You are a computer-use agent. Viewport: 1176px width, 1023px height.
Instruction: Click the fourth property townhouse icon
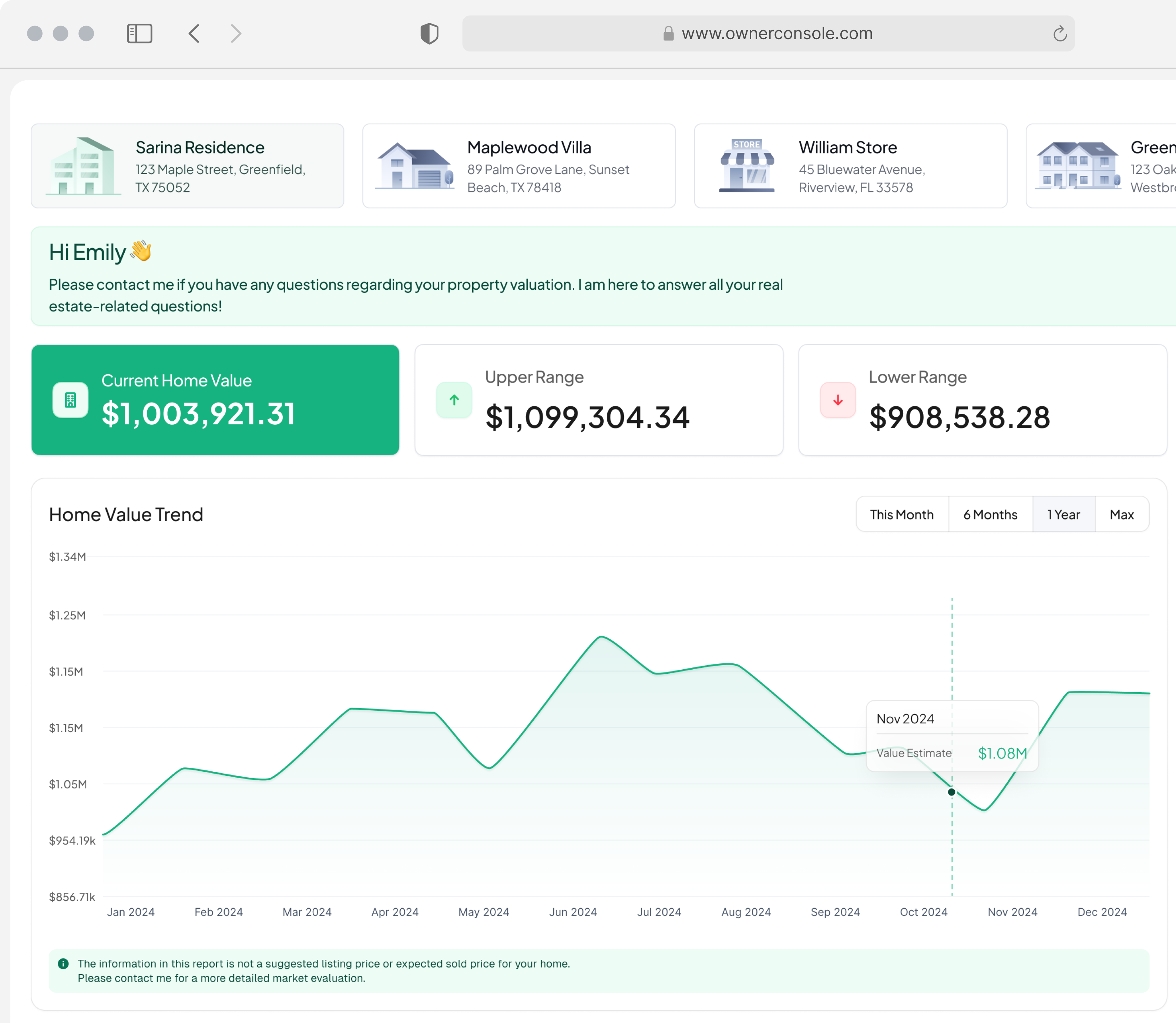[x=1078, y=165]
